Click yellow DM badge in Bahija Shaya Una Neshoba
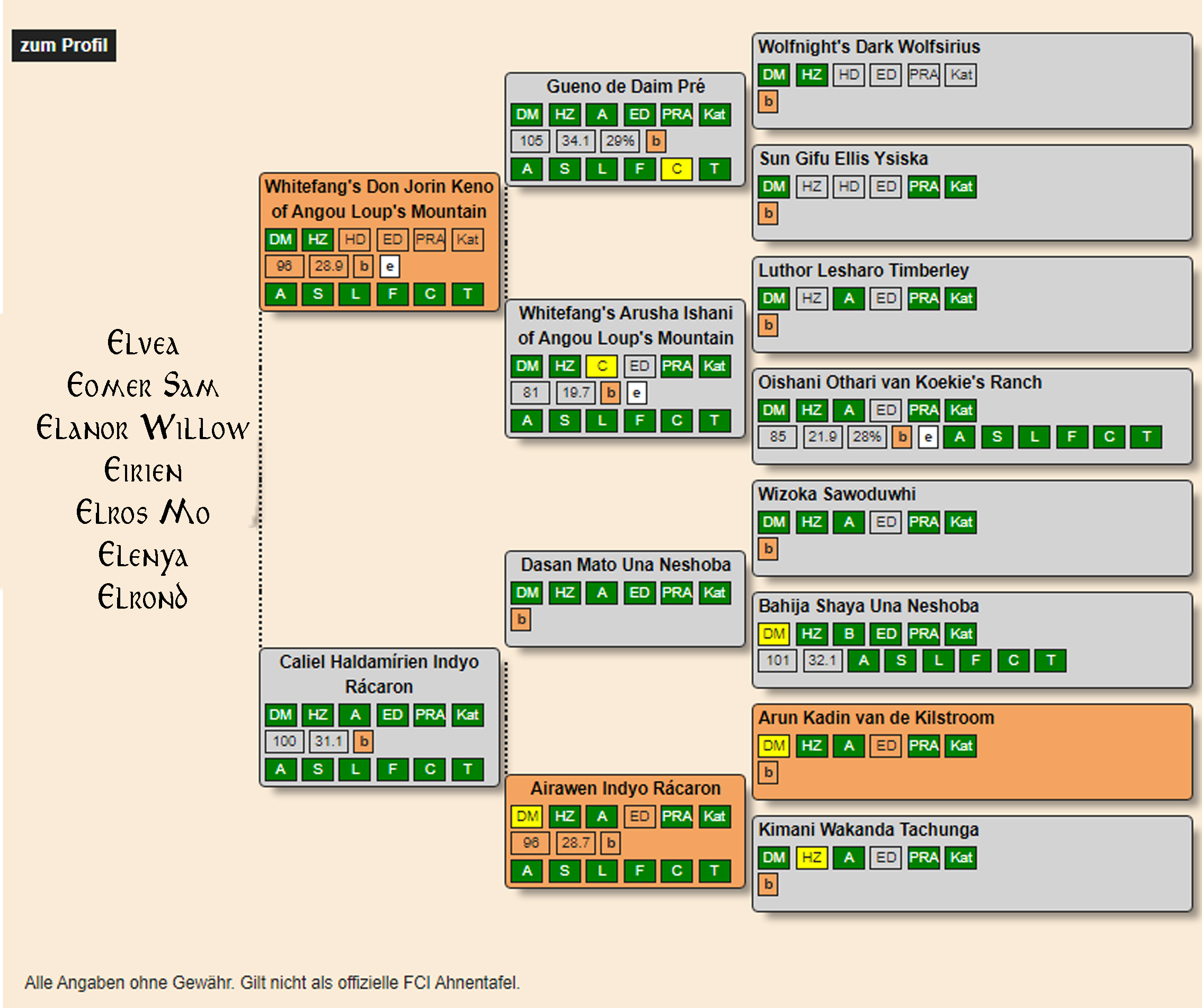 tap(773, 634)
